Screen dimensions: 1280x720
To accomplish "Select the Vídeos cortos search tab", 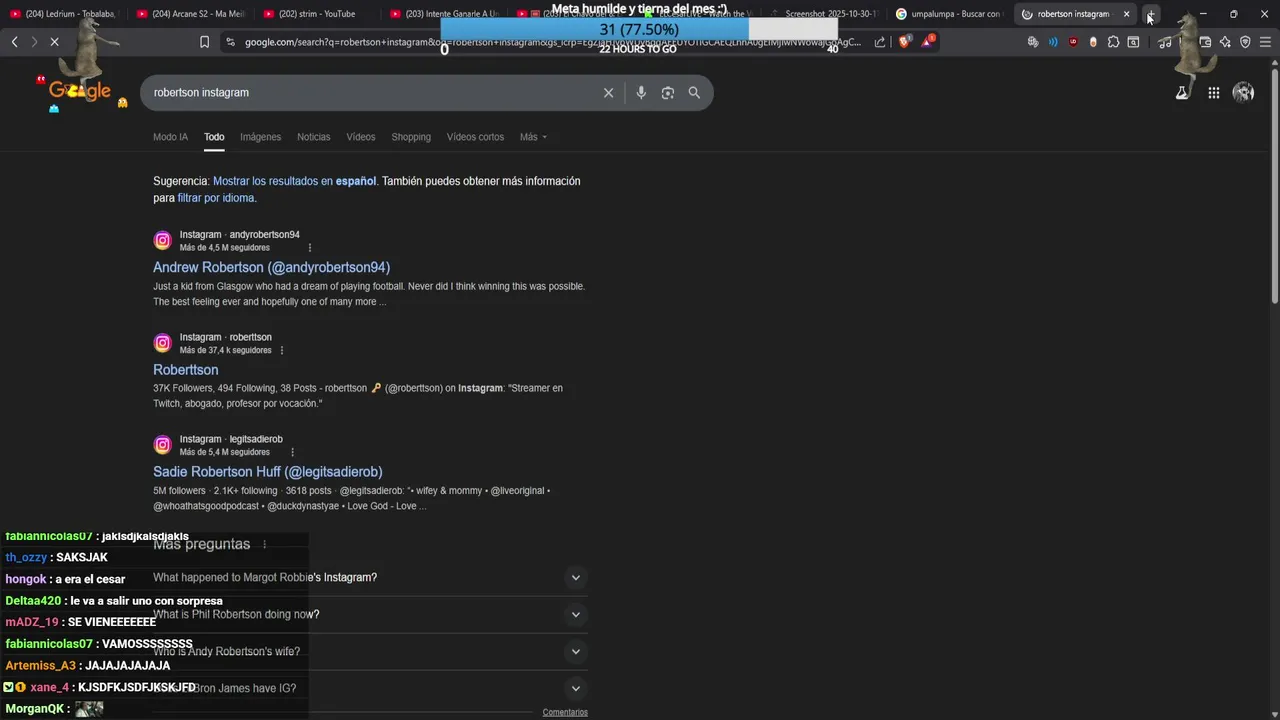I will click(x=475, y=137).
